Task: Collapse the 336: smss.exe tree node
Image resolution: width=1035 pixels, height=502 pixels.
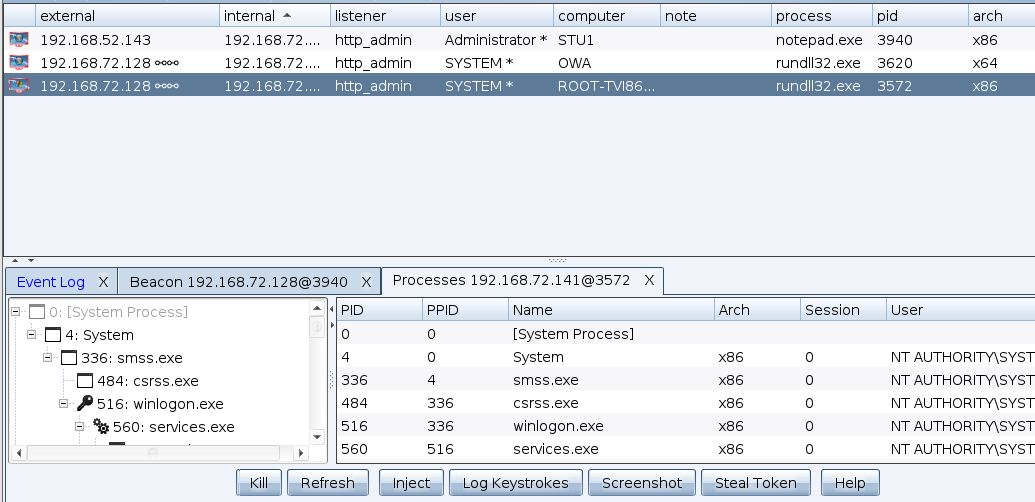Action: pyautogui.click(x=48, y=358)
